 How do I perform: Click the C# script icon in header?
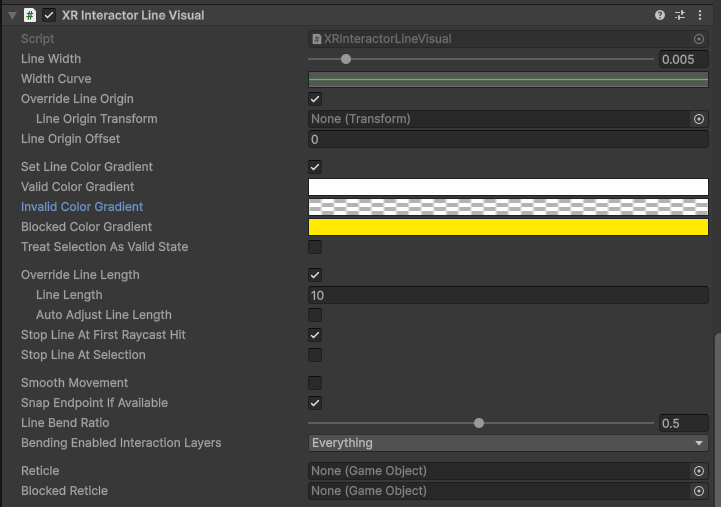point(30,15)
